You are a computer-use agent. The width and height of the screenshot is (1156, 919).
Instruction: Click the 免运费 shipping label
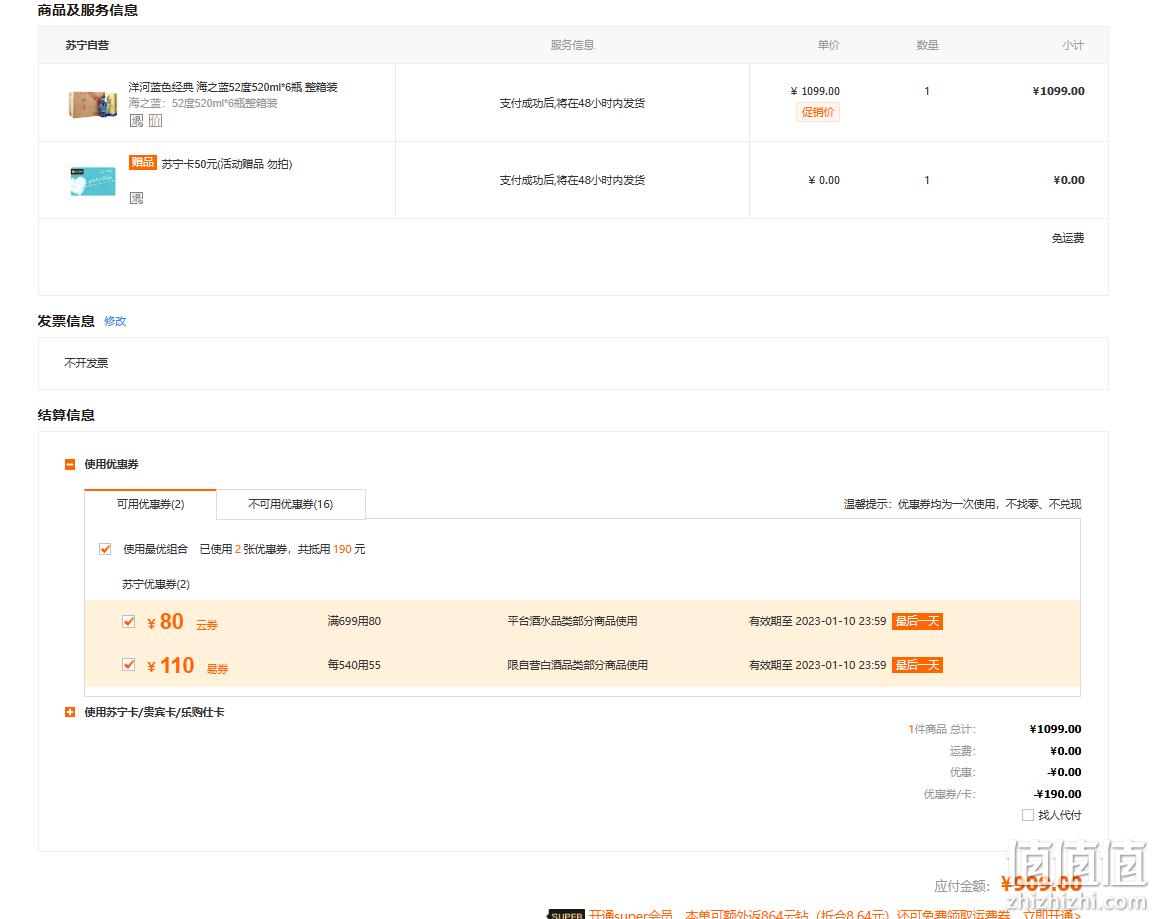tap(1068, 238)
